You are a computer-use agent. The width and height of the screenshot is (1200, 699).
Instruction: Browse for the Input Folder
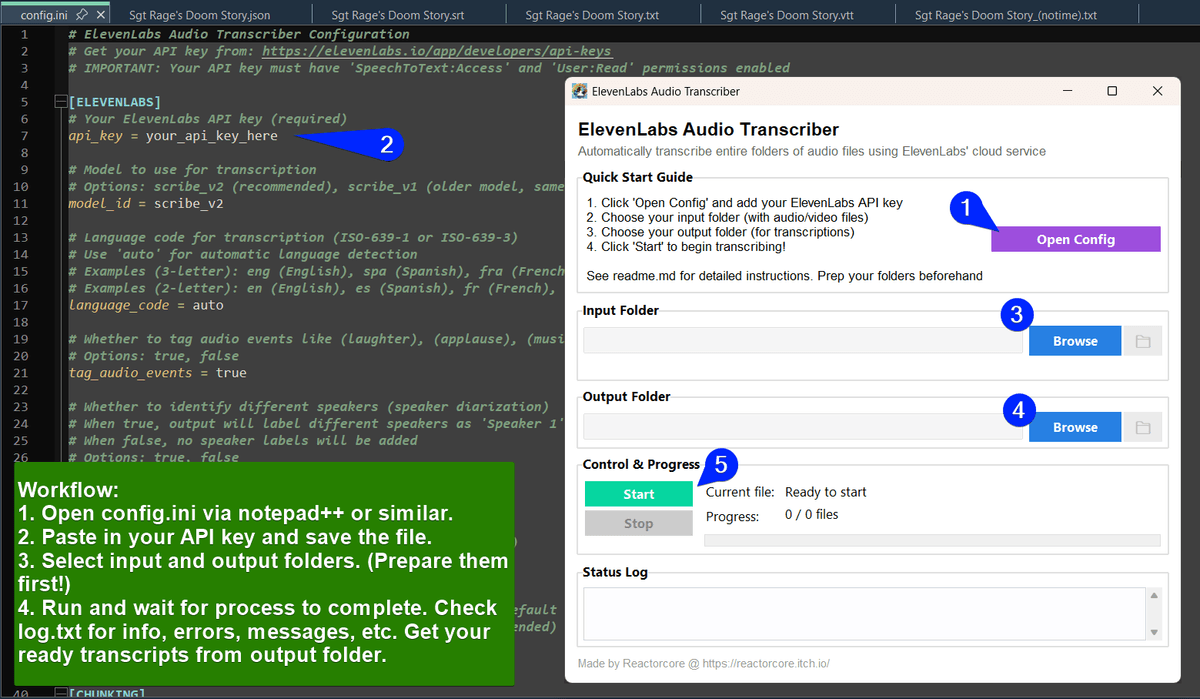(x=1075, y=341)
